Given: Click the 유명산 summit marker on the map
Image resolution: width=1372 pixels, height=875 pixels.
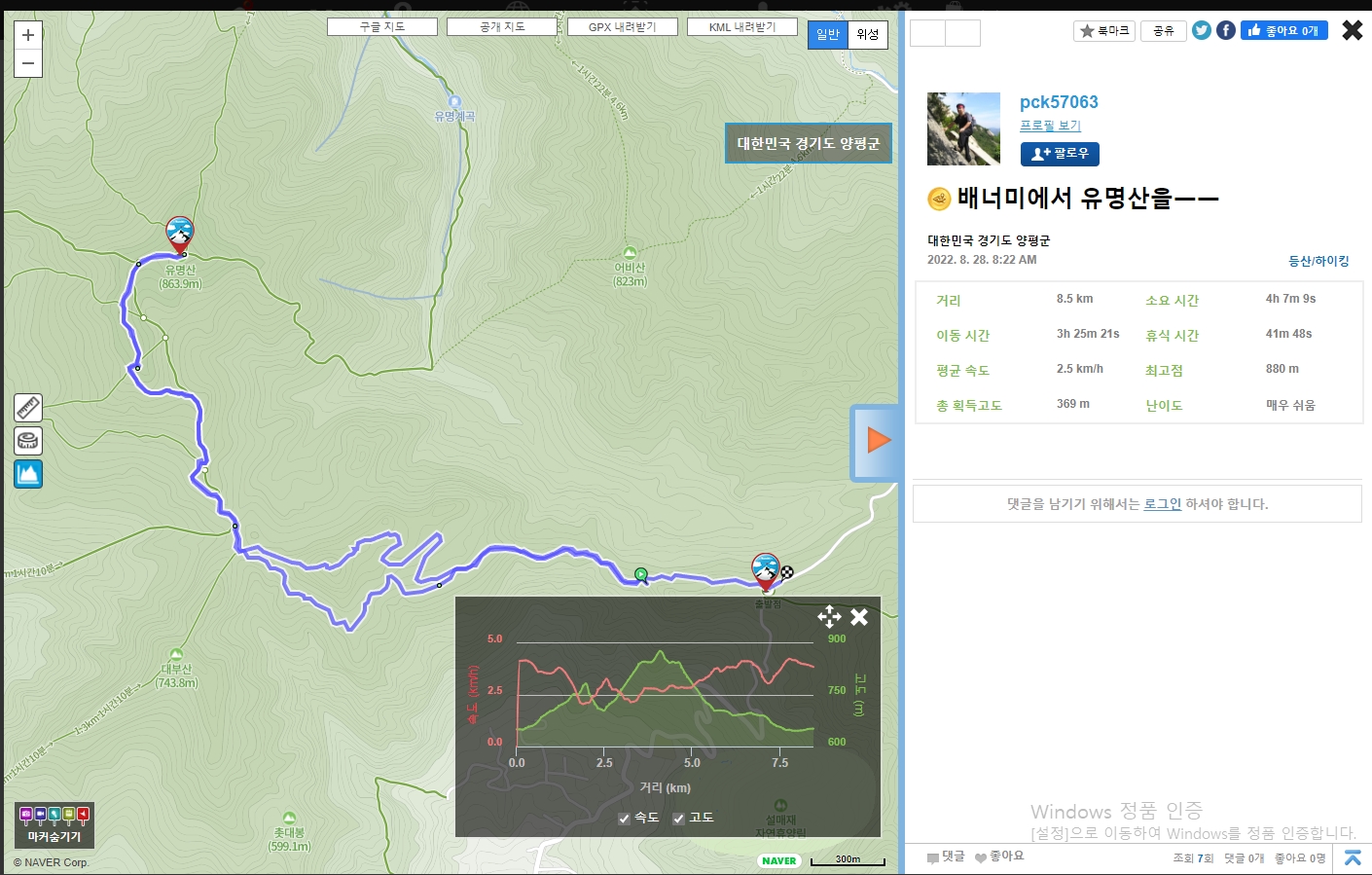Looking at the screenshot, I should click(179, 235).
